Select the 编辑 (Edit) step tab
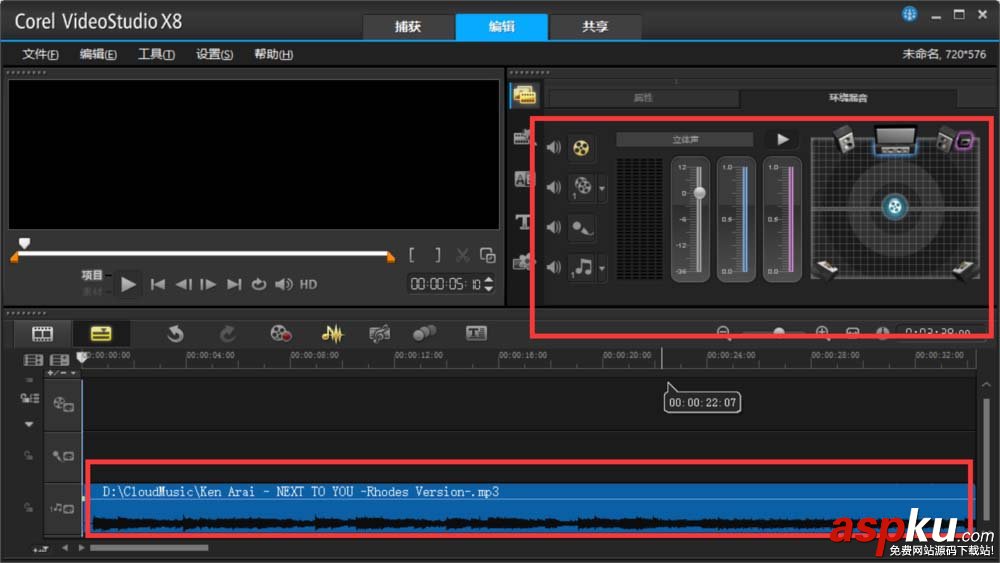Image resolution: width=1000 pixels, height=563 pixels. 502,26
